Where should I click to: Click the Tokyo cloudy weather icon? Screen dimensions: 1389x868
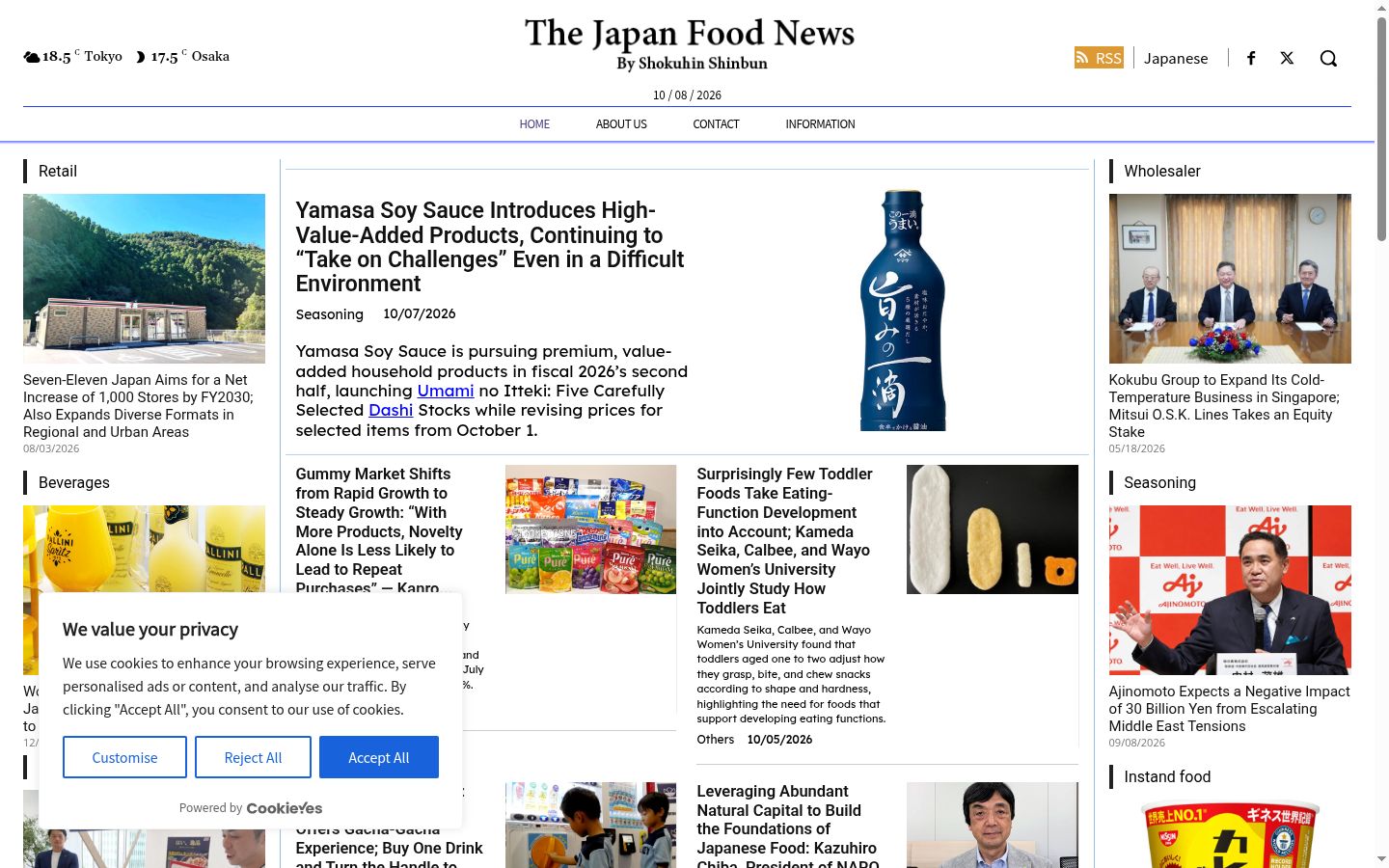click(32, 57)
